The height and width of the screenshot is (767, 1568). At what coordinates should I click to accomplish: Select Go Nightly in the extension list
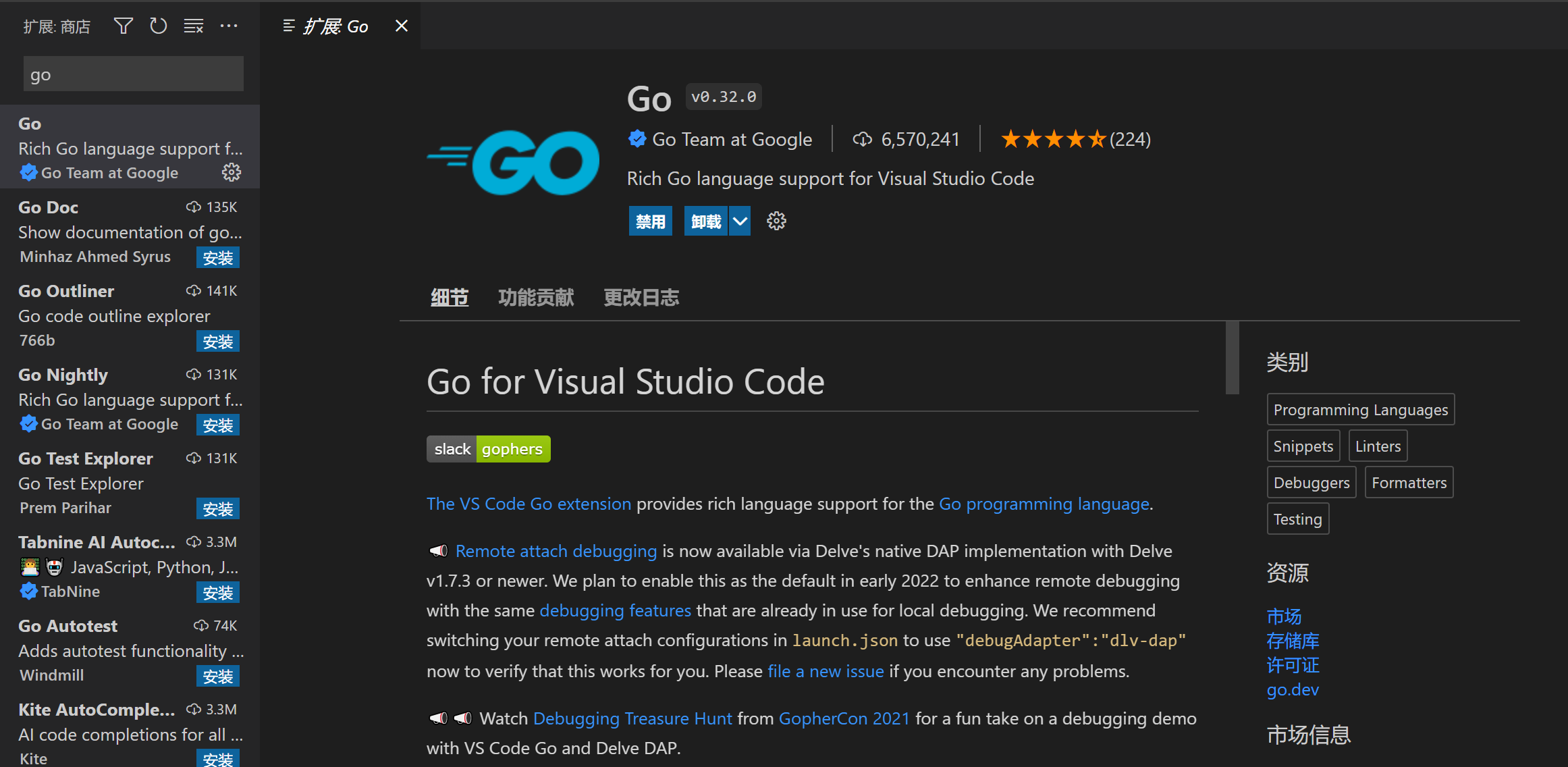[63, 375]
